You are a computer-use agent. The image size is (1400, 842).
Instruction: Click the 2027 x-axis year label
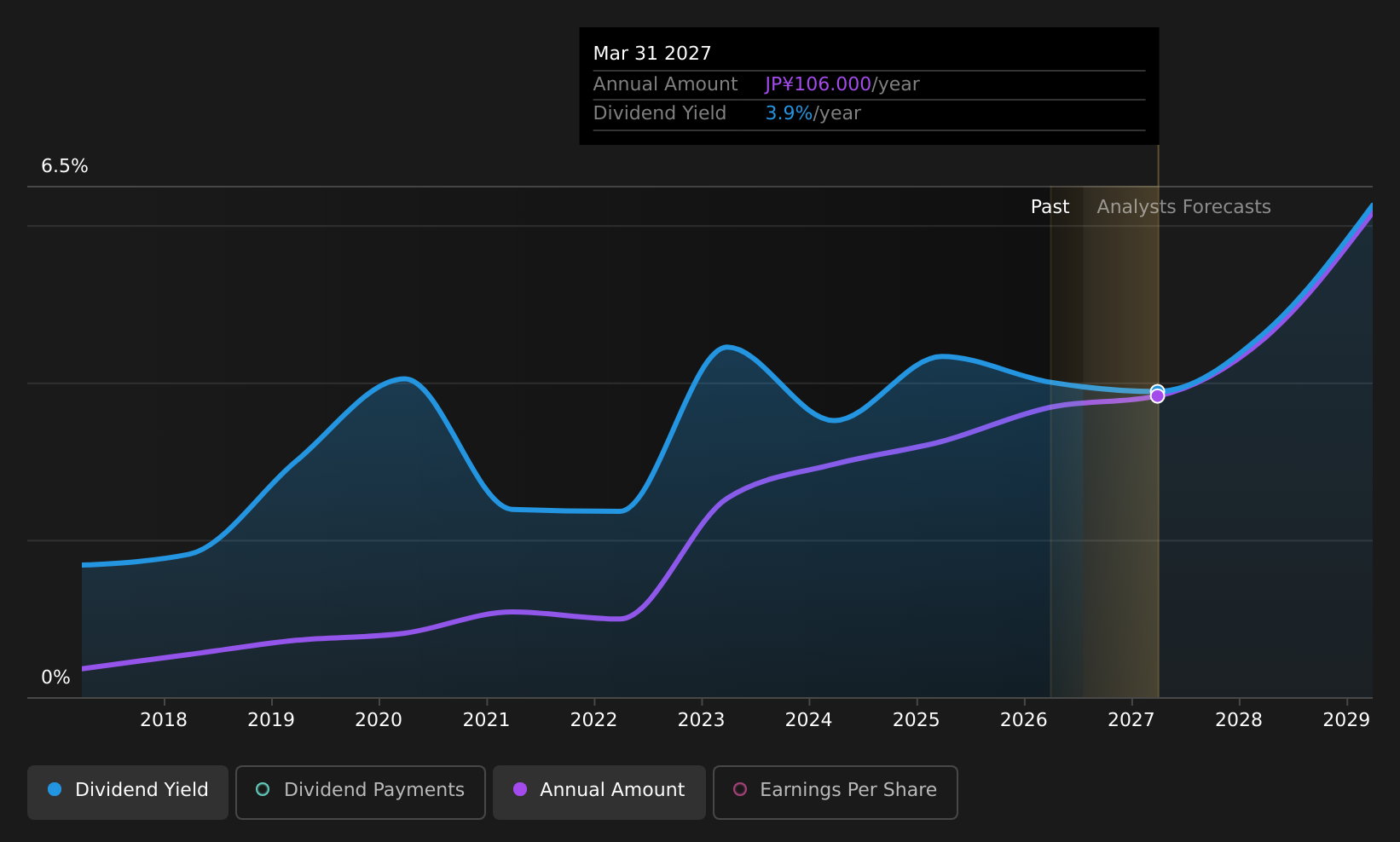1131,720
